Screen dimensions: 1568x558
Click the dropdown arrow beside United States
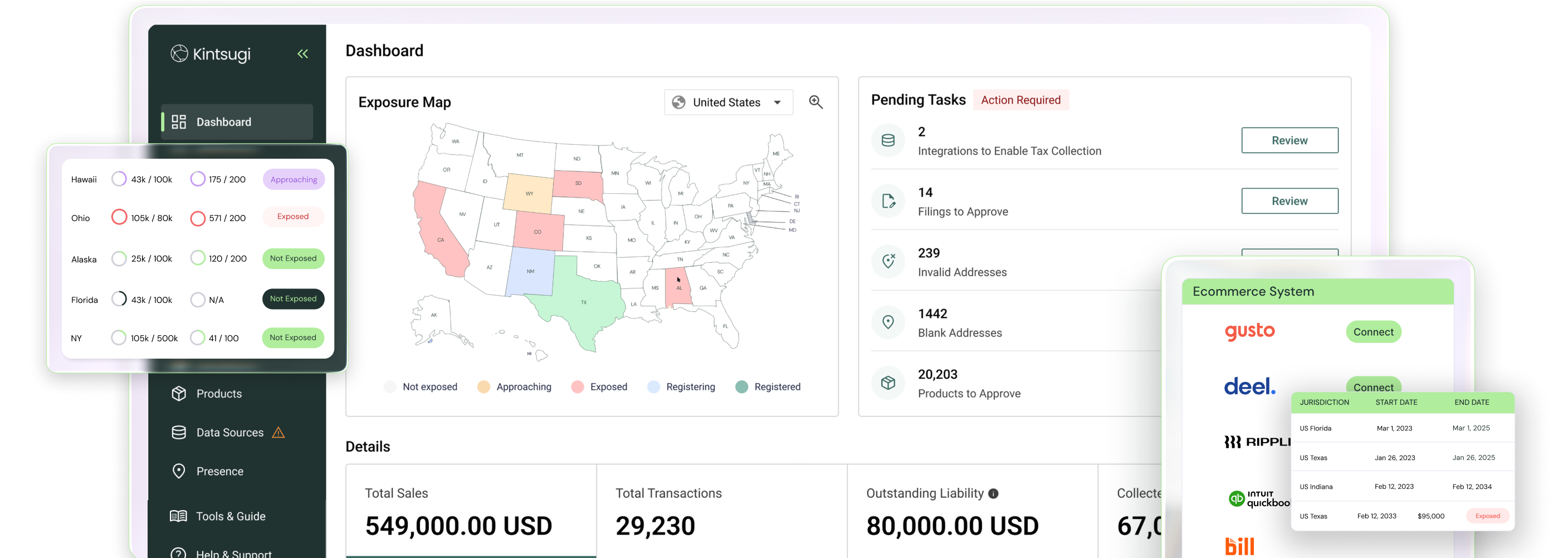click(777, 102)
